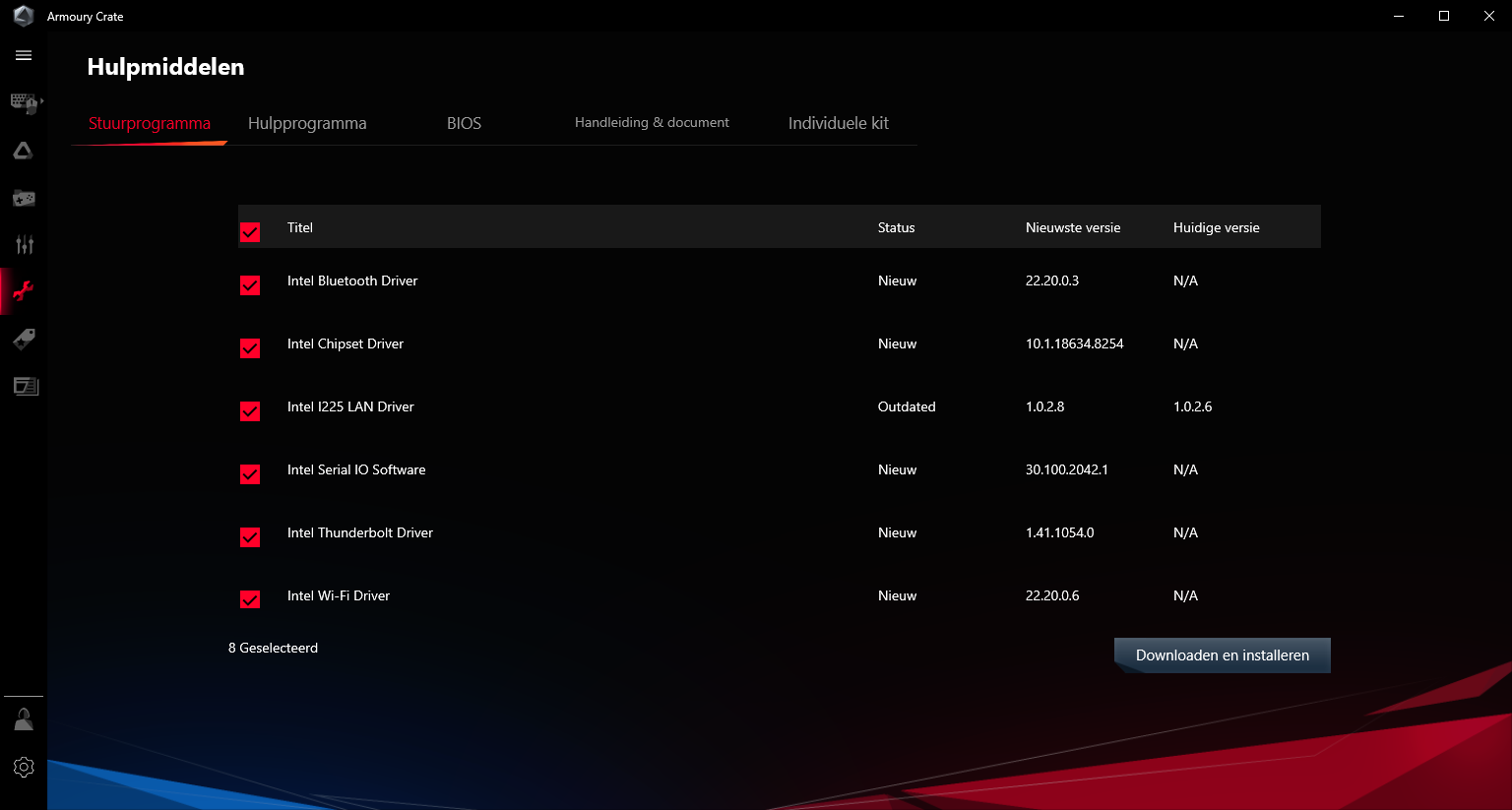Click version 30.100.2042.1 of Serial IO
Viewport: 1512px width, 810px height.
(x=1067, y=469)
